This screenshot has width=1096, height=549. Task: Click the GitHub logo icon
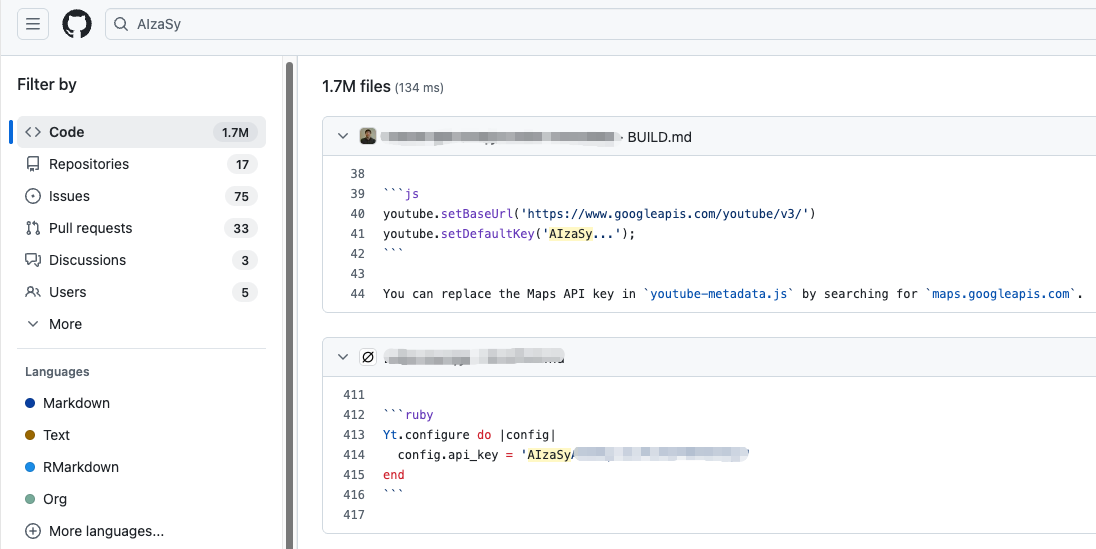[x=77, y=24]
